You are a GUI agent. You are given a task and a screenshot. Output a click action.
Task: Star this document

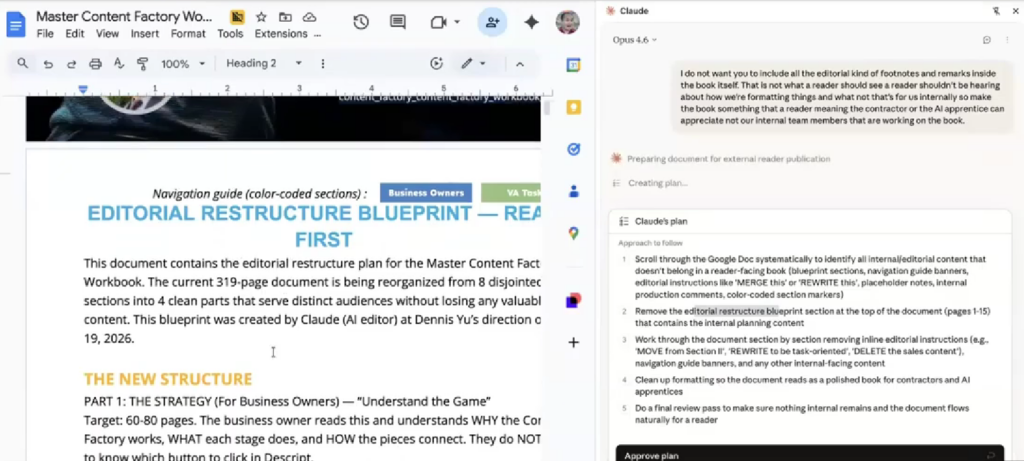pos(261,17)
